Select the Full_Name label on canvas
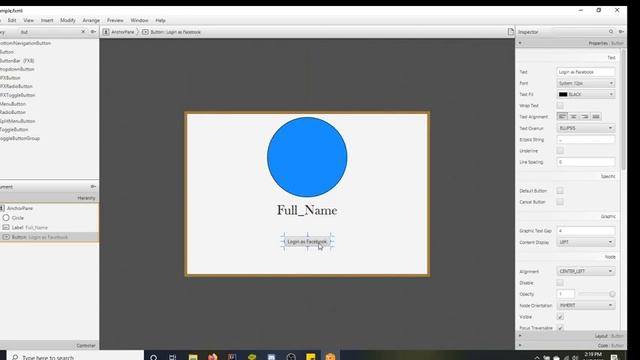 (x=307, y=210)
